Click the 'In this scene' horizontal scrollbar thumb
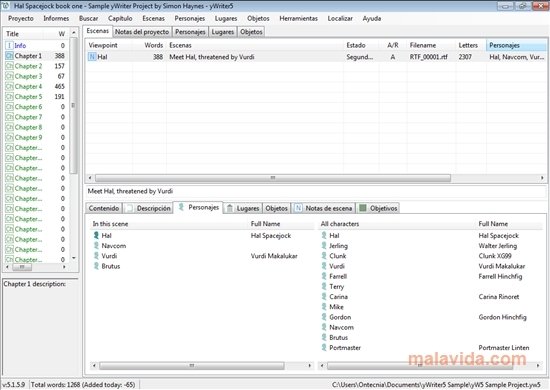 (x=192, y=365)
